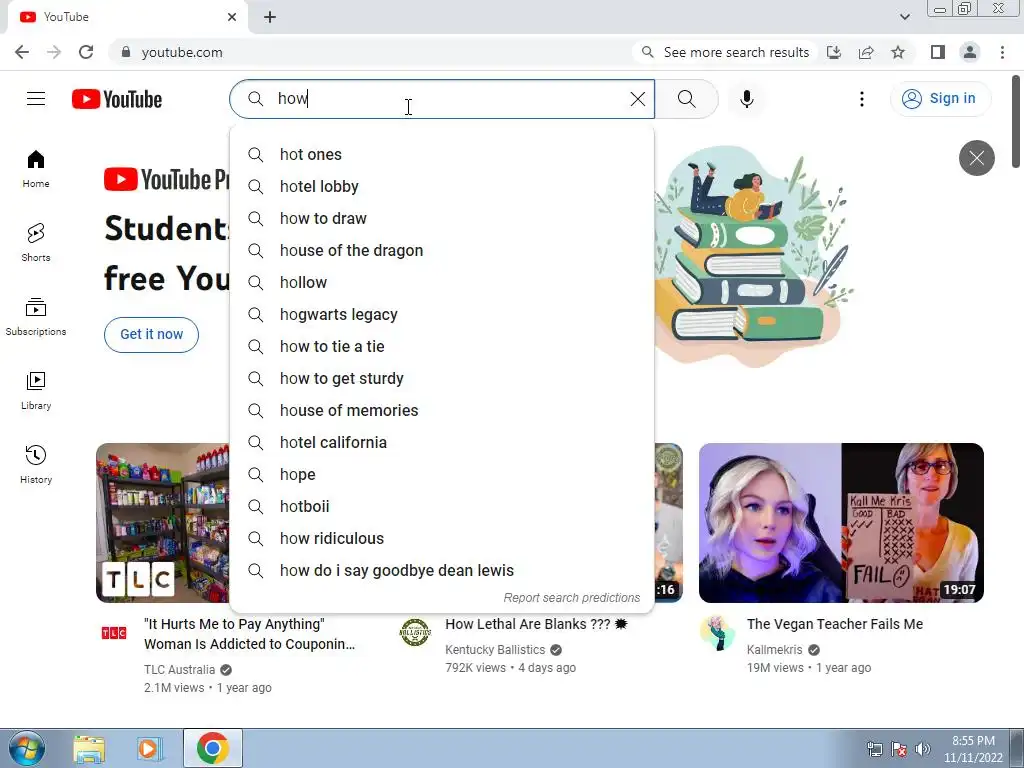1024x768 pixels.
Task: Open a new Chrome tab
Action: coord(270,17)
